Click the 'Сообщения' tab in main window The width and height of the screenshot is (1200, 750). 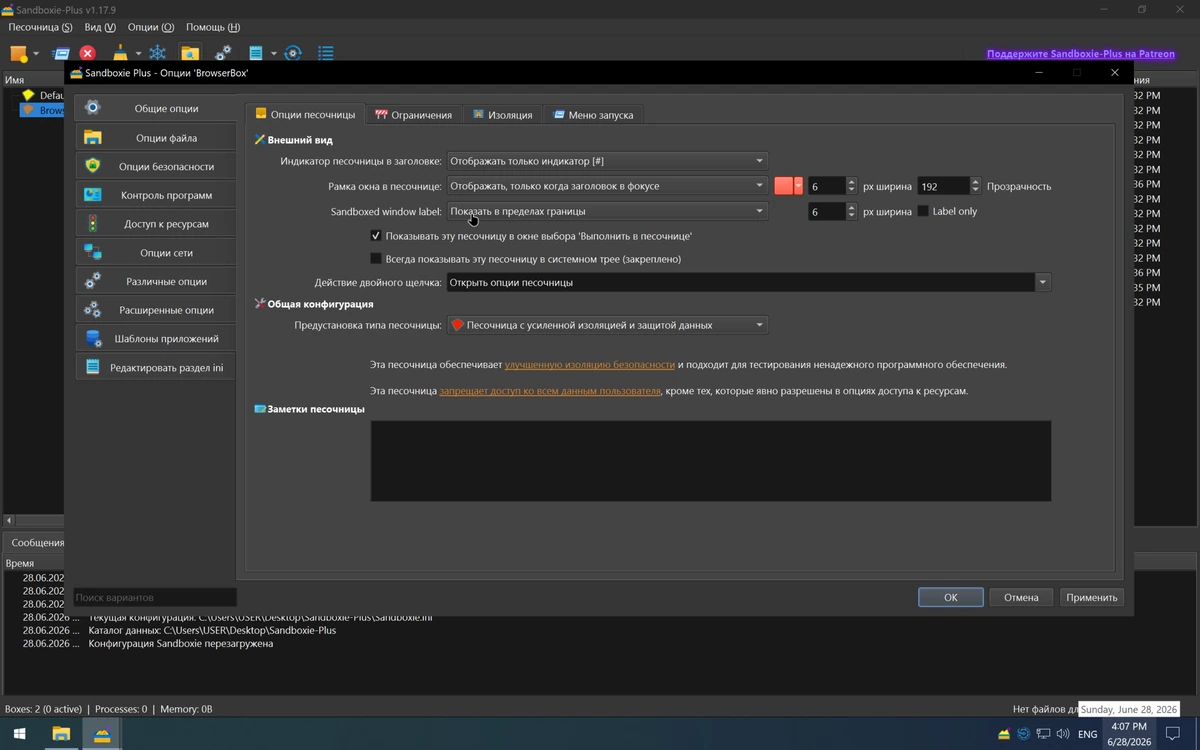(37, 543)
